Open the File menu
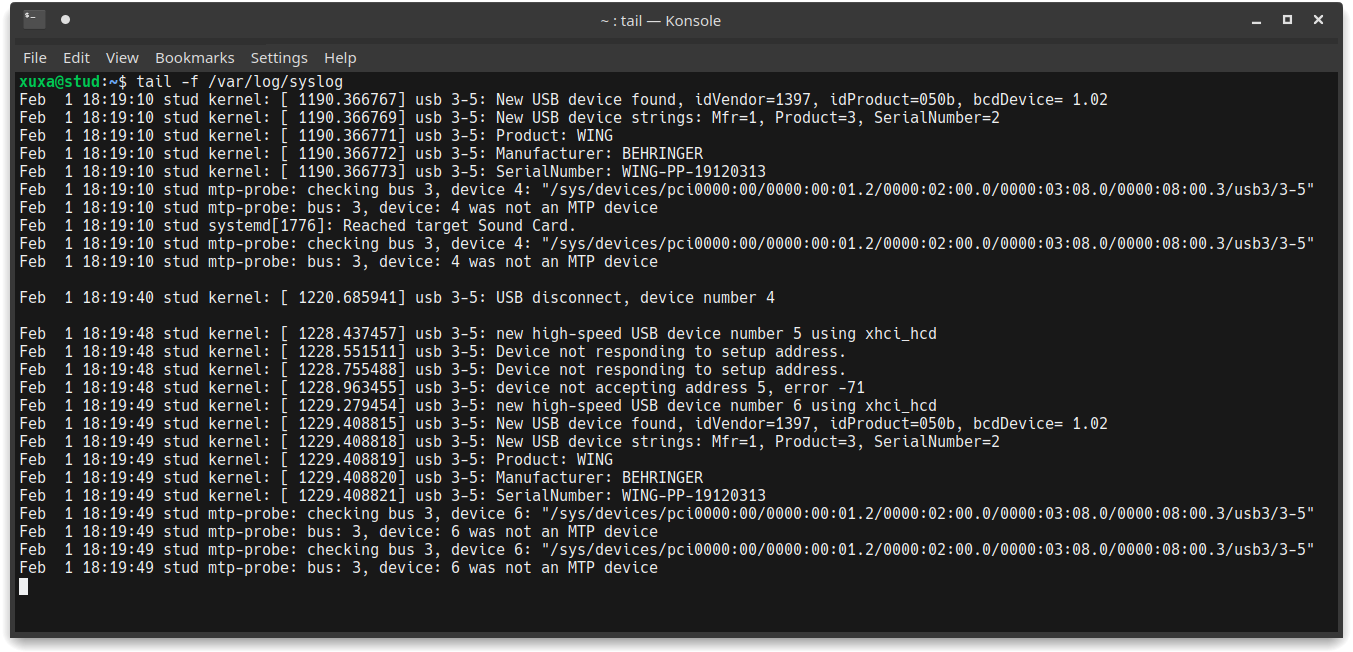1353x652 pixels. tap(35, 58)
